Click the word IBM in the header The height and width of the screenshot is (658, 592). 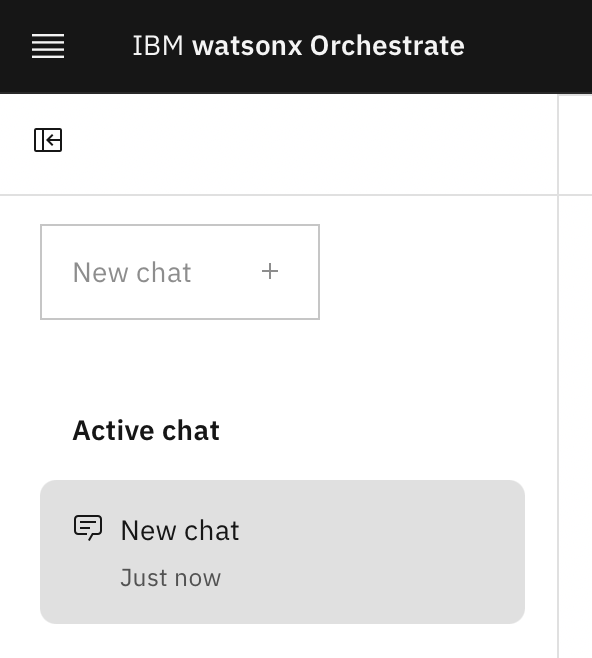[158, 45]
